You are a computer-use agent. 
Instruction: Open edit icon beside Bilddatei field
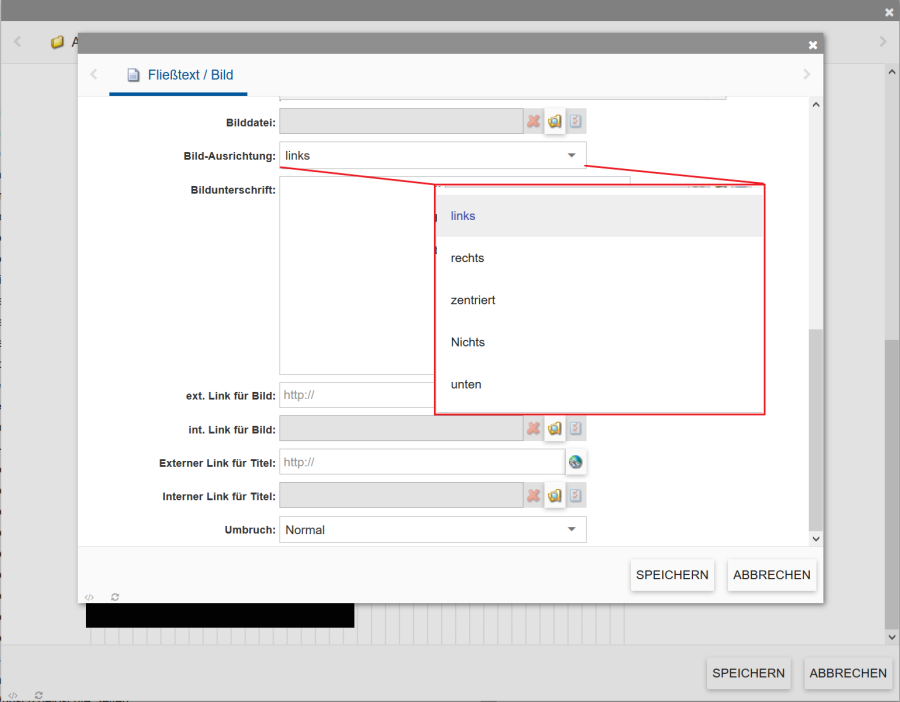576,122
